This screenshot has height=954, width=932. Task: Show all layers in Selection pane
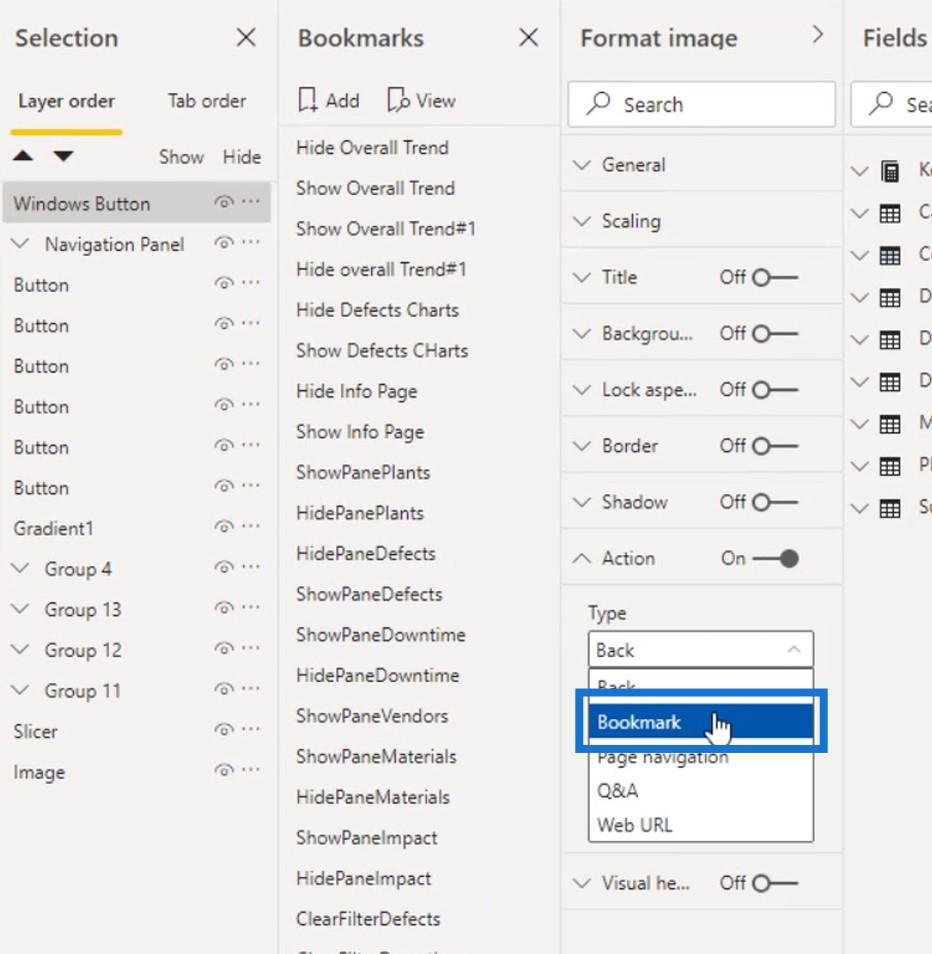181,157
